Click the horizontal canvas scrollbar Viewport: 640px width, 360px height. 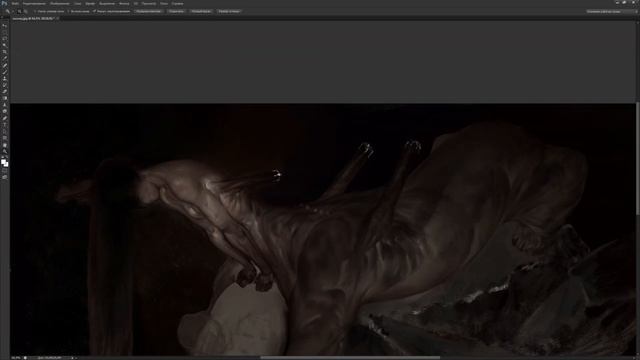coord(350,358)
